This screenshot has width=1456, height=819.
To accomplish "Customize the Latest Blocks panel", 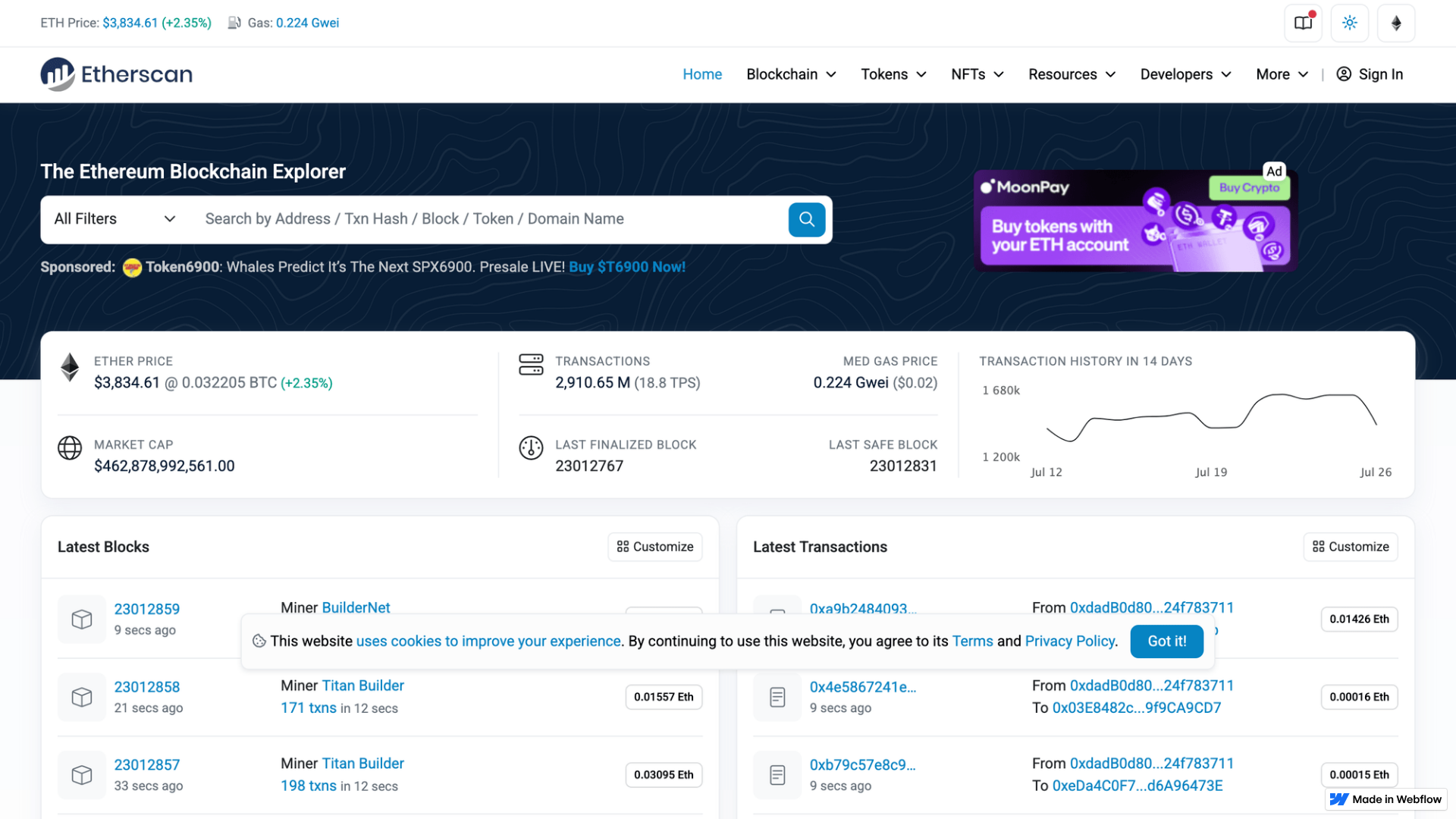I will point(655,547).
